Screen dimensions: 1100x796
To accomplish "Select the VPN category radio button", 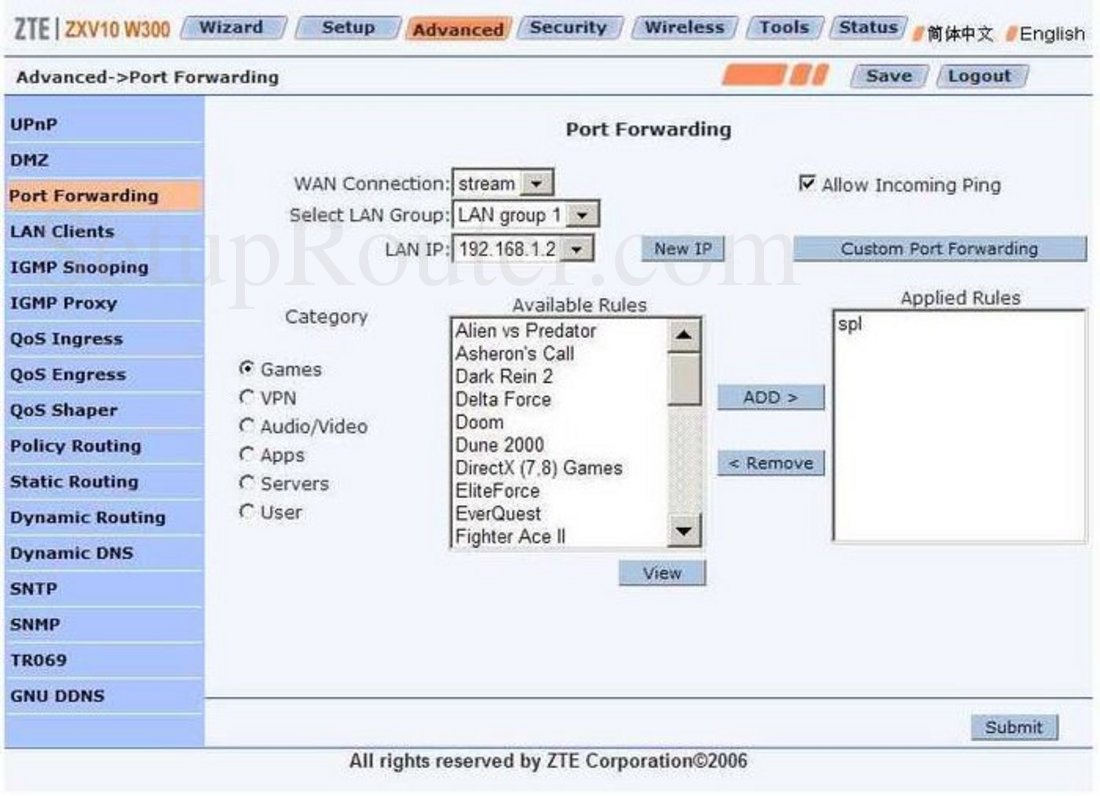I will (x=246, y=397).
